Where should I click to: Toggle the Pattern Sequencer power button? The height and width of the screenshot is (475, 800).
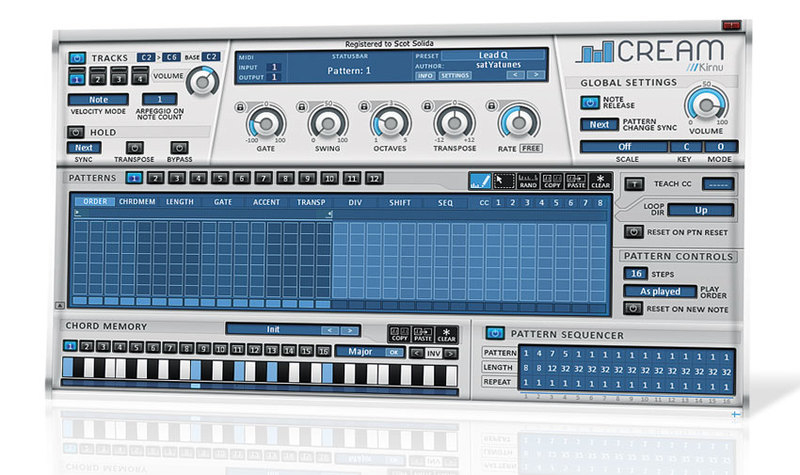click(494, 333)
